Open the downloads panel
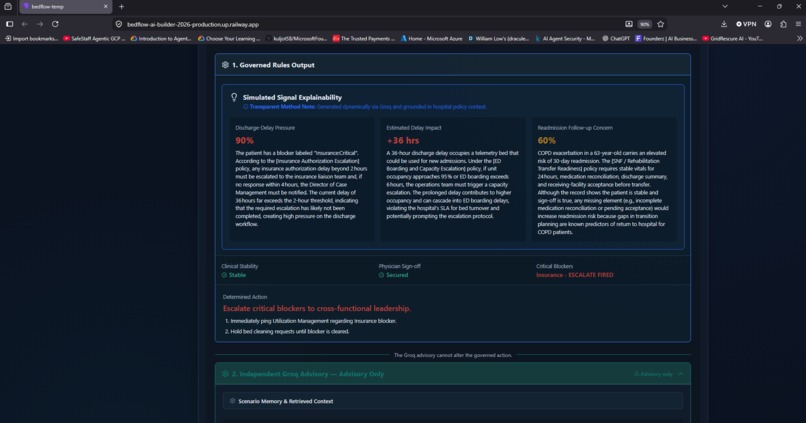806x423 pixels. coord(724,24)
